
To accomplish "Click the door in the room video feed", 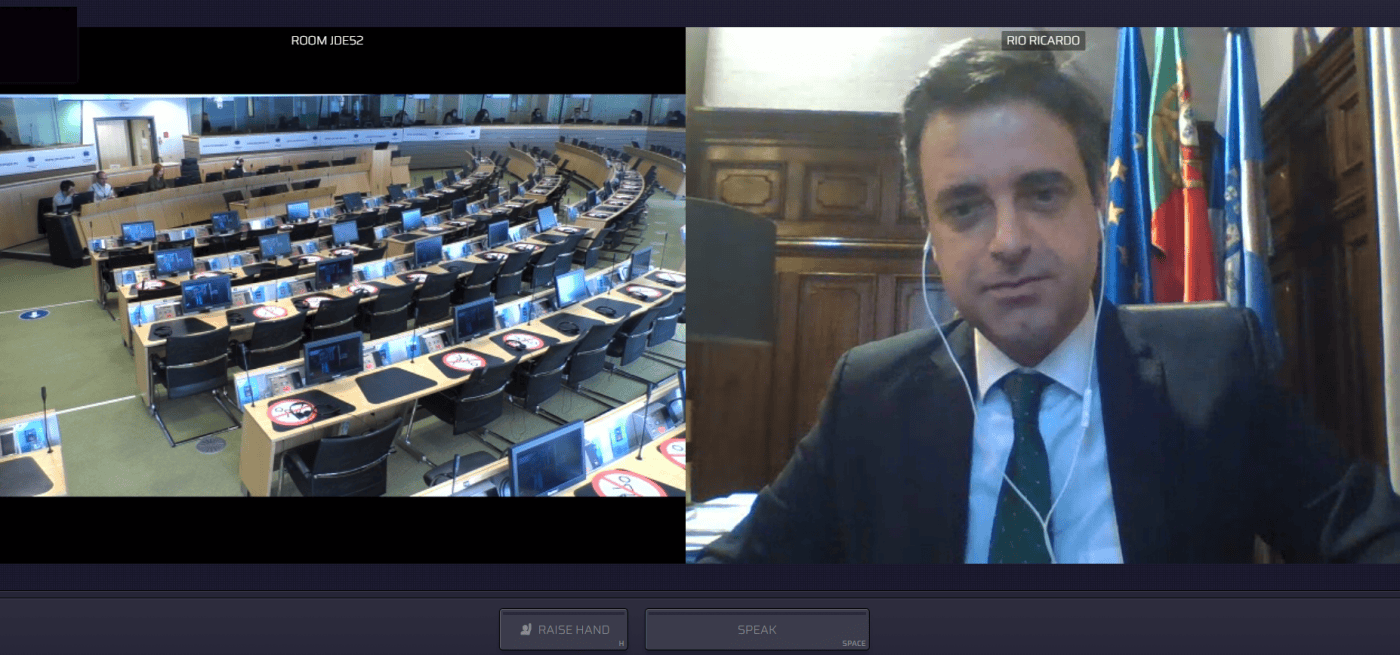I will 113,143.
